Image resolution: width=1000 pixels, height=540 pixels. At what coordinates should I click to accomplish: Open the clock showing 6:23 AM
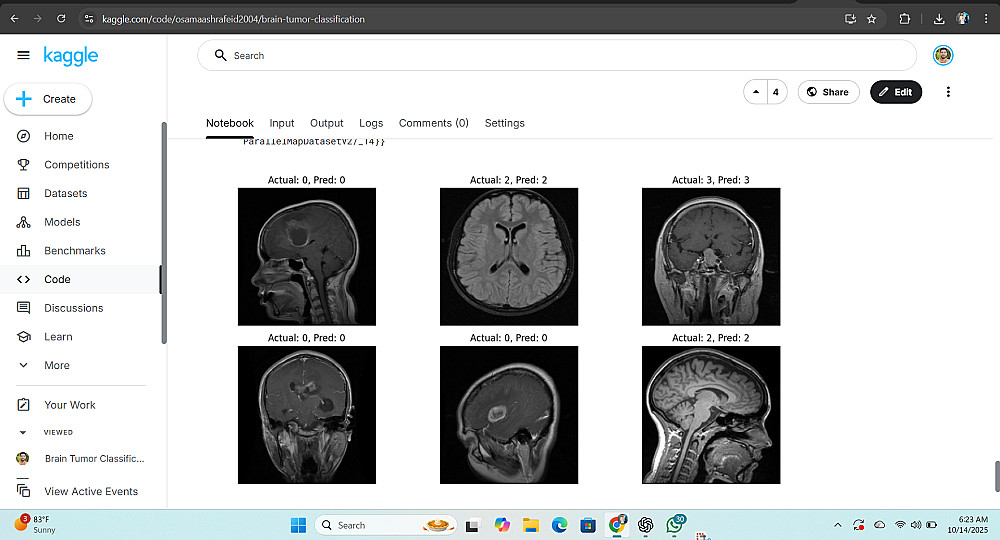tap(967, 525)
